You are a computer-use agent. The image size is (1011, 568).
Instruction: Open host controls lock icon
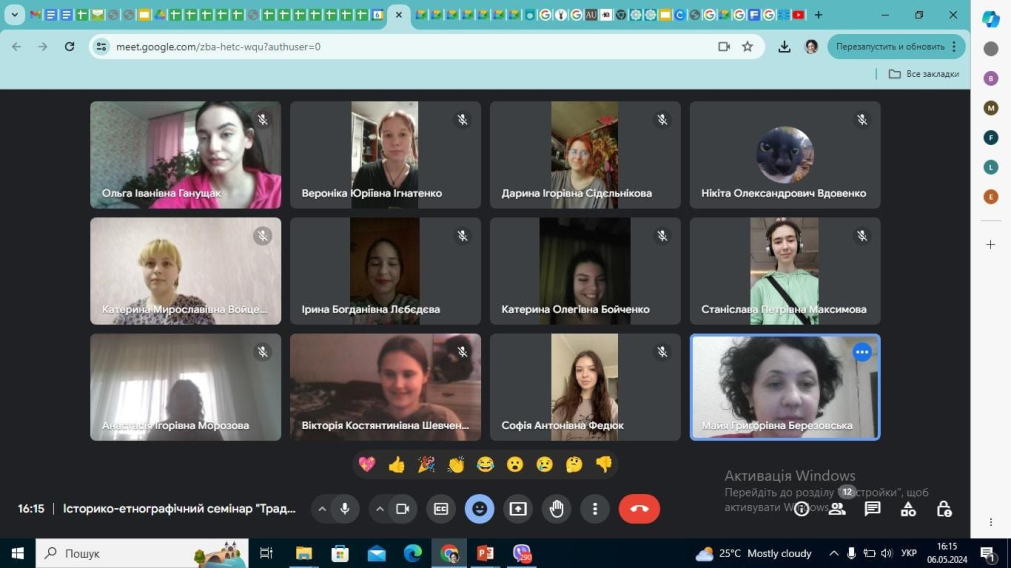pos(944,509)
